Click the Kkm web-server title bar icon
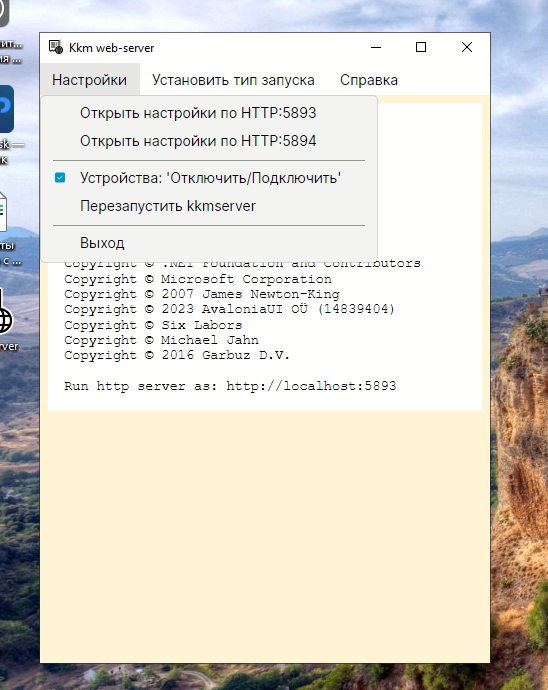Screen dimensions: 548x690 point(56,47)
